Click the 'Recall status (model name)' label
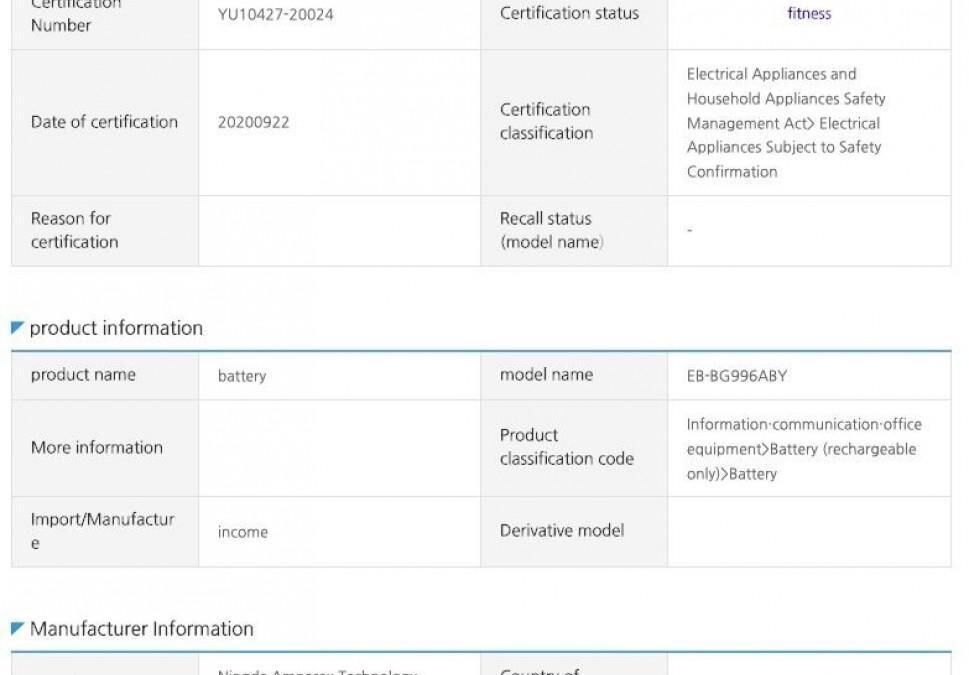 coord(551,230)
